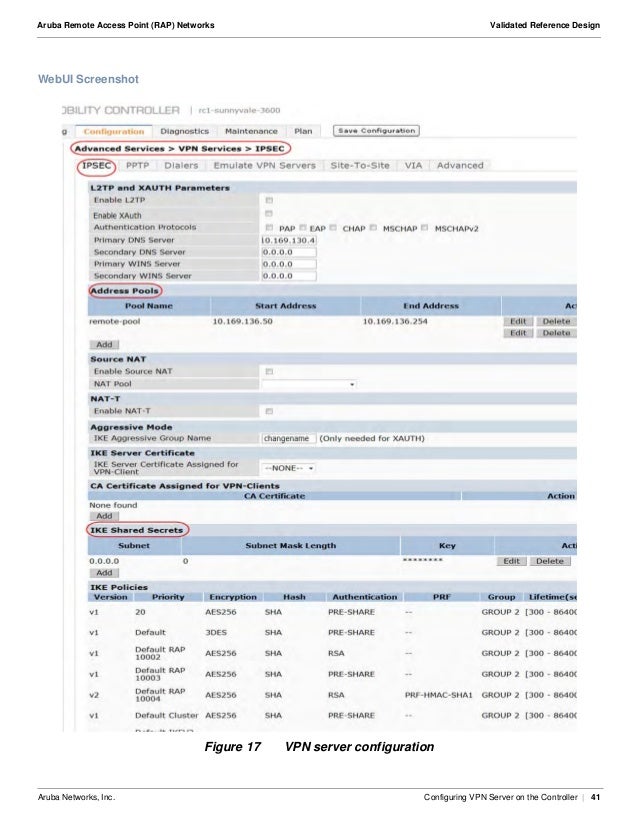Viewport: 638px width, 826px height.
Task: Open the Emulate VPN Servers sub-tab
Action: (x=264, y=165)
